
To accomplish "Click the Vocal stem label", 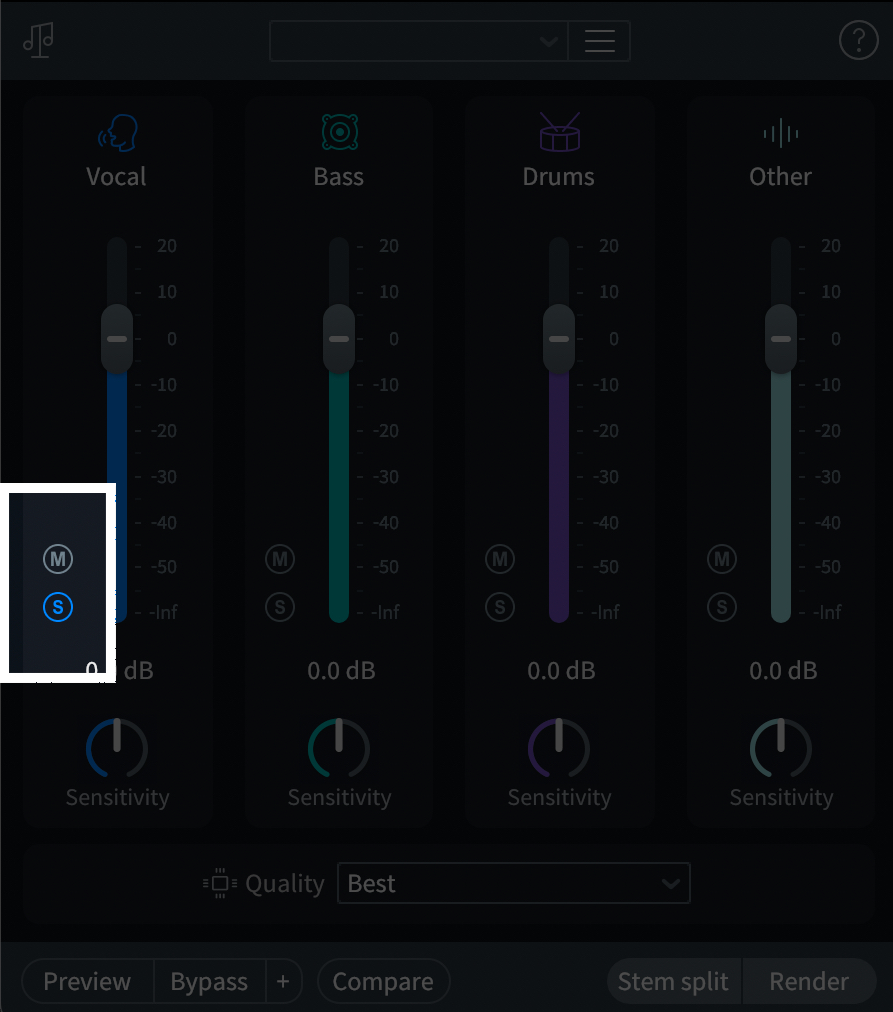I will pyautogui.click(x=116, y=177).
